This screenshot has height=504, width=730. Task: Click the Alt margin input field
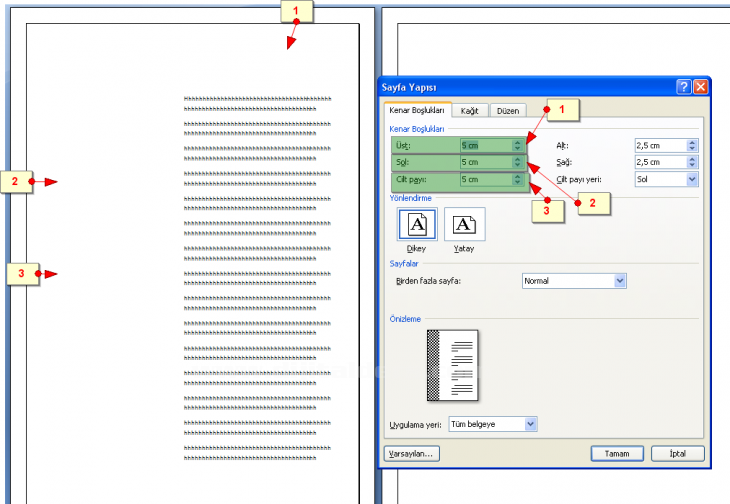click(661, 146)
